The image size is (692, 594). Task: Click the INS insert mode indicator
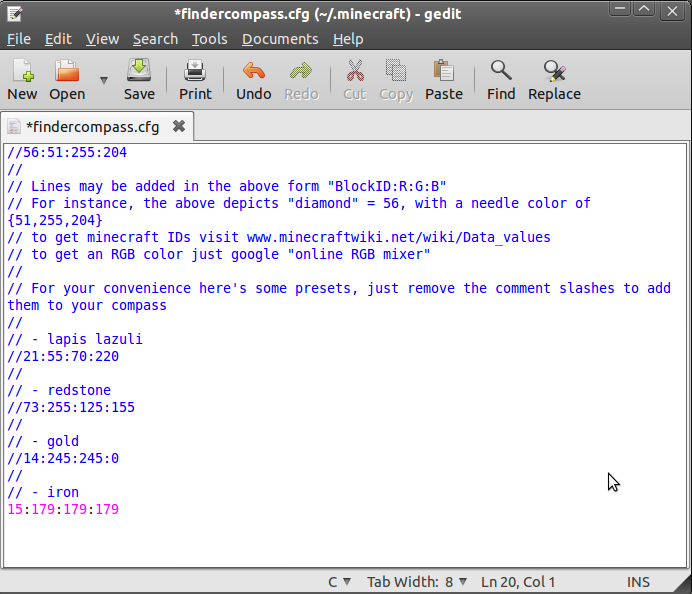pos(638,582)
